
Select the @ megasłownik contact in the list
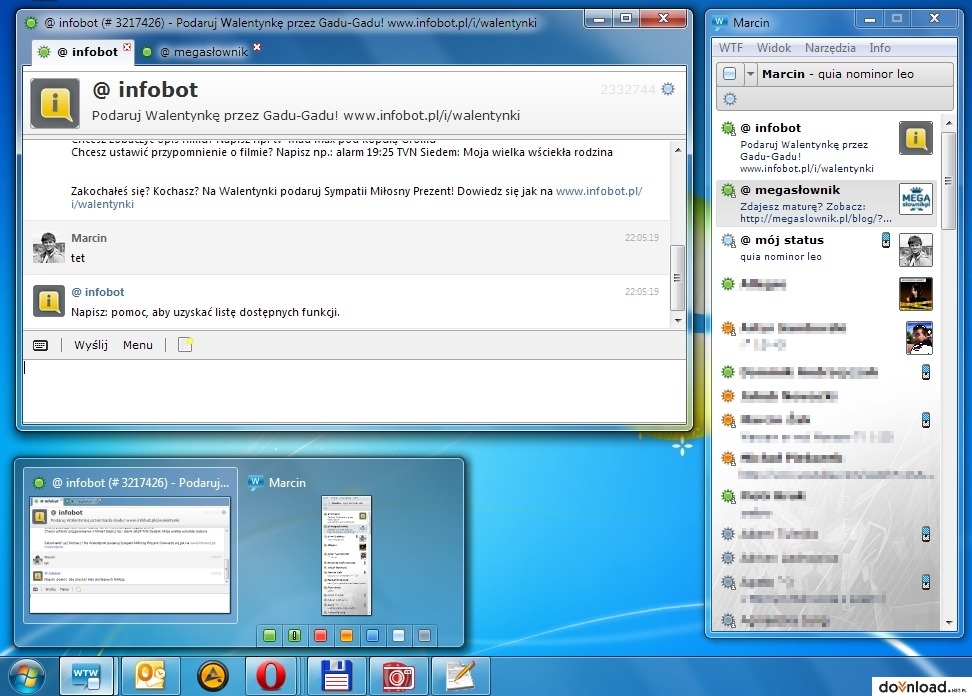(825, 203)
